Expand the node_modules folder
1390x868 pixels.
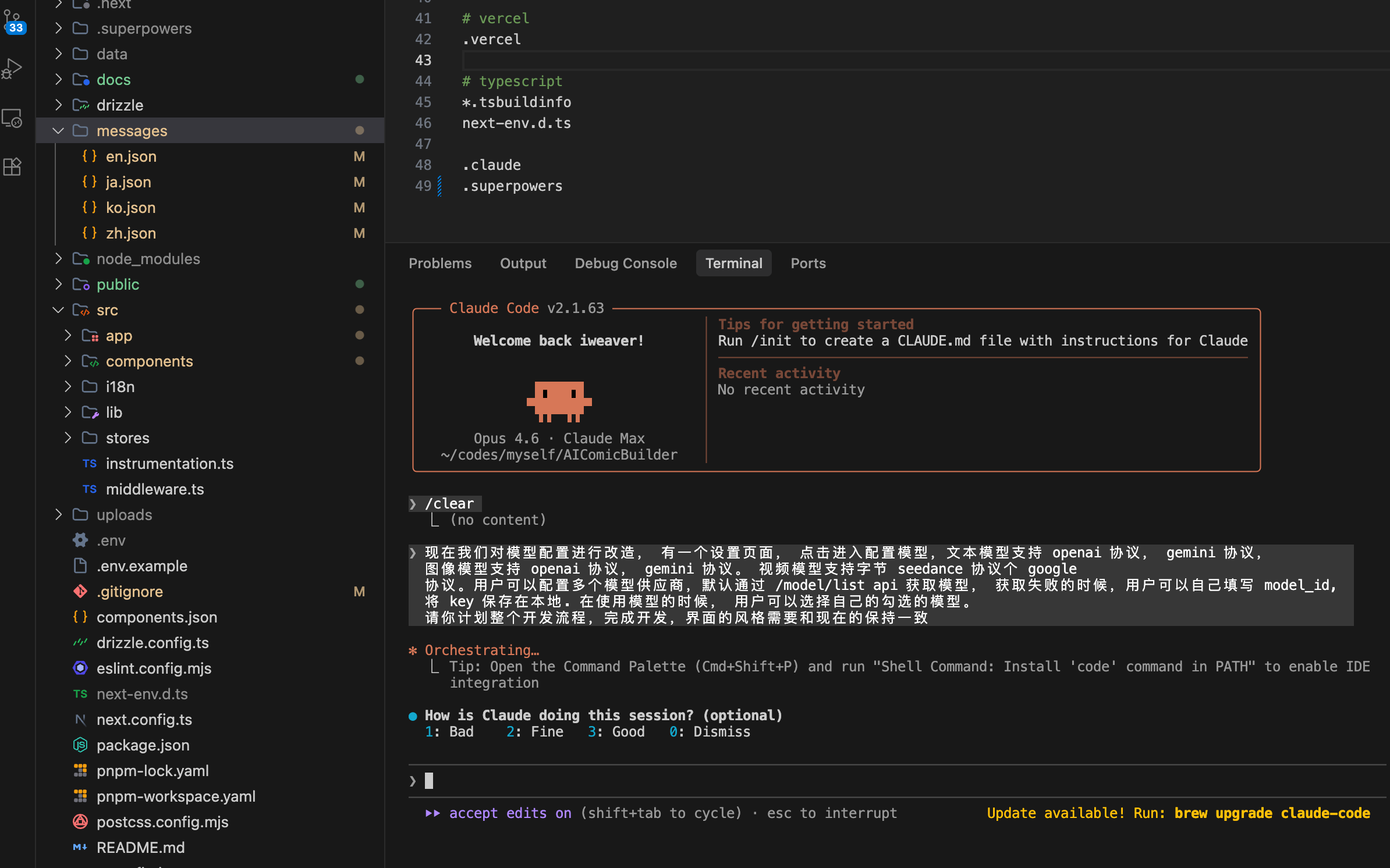58,259
